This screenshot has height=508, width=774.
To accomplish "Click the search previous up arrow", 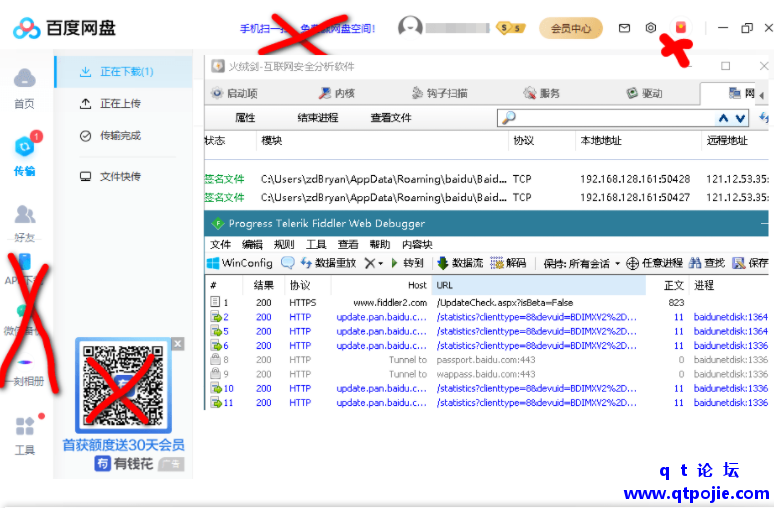I will point(723,118).
